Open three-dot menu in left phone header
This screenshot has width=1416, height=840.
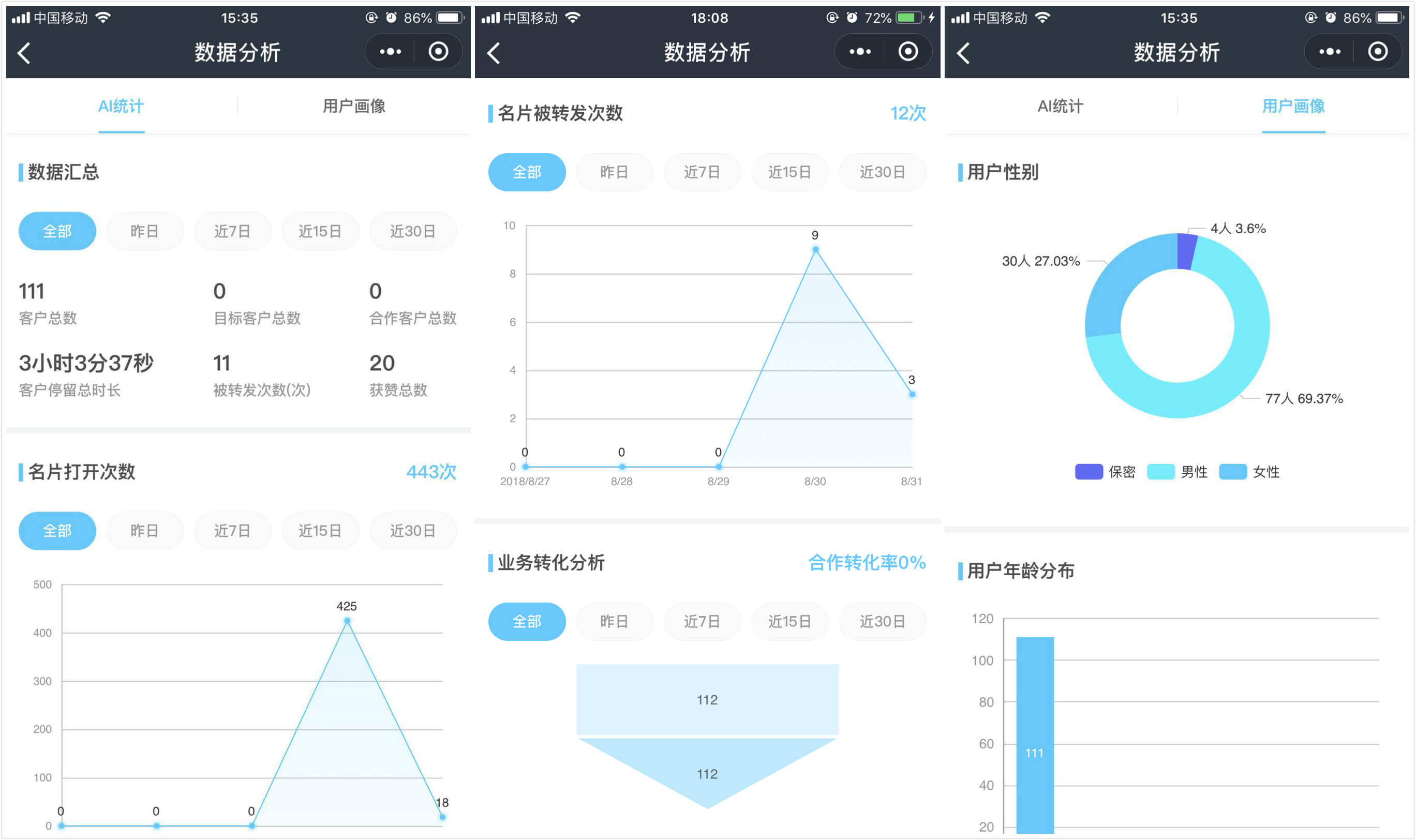tap(390, 52)
